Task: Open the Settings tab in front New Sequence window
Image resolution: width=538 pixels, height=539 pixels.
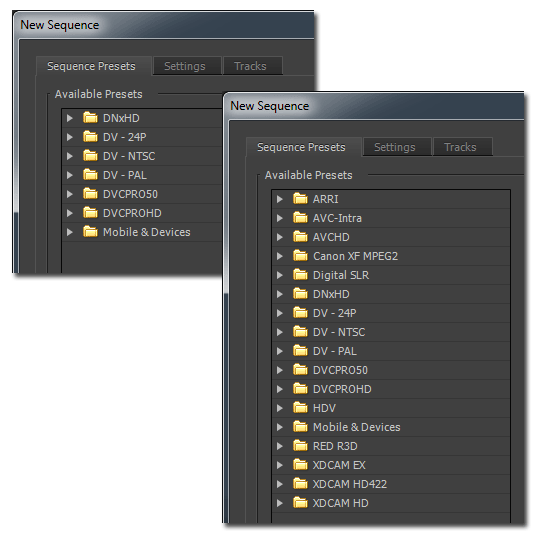Action: (x=396, y=147)
